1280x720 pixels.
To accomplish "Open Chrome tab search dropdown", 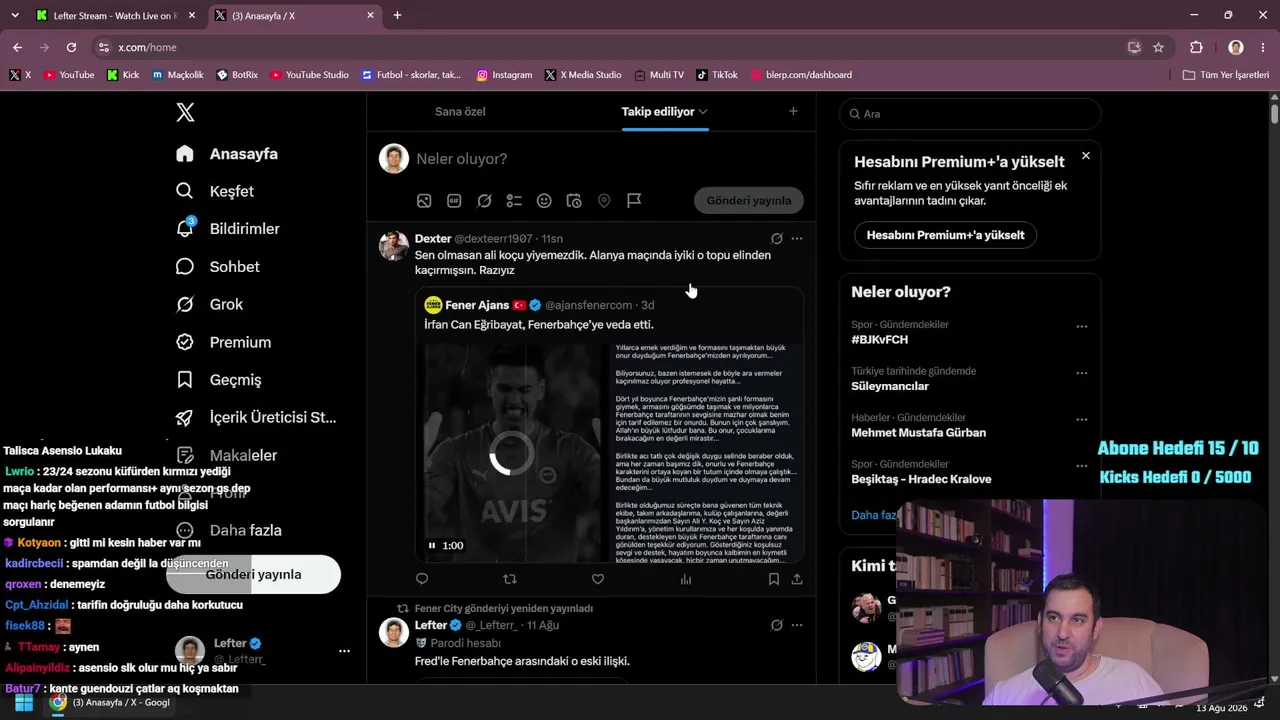I will click(x=14, y=16).
